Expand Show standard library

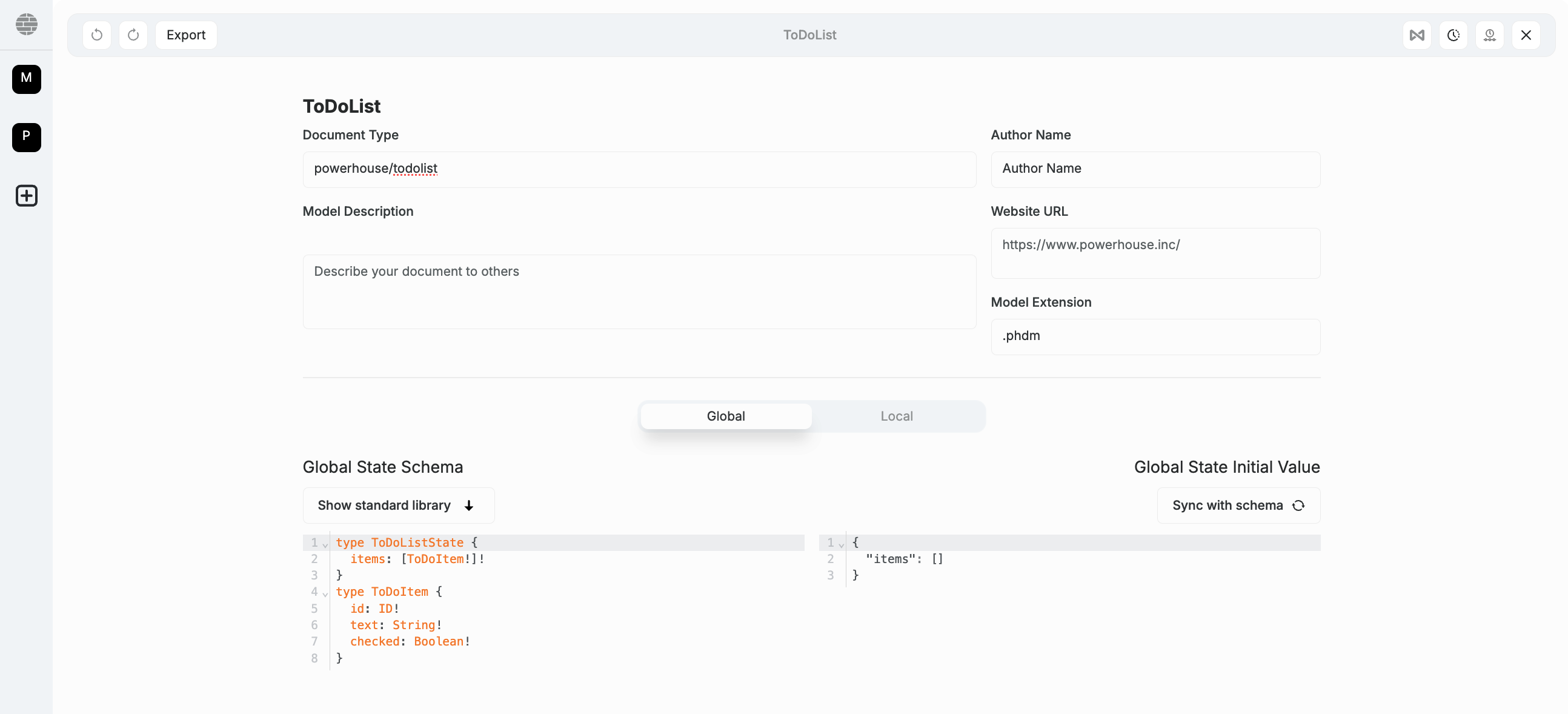tap(398, 505)
